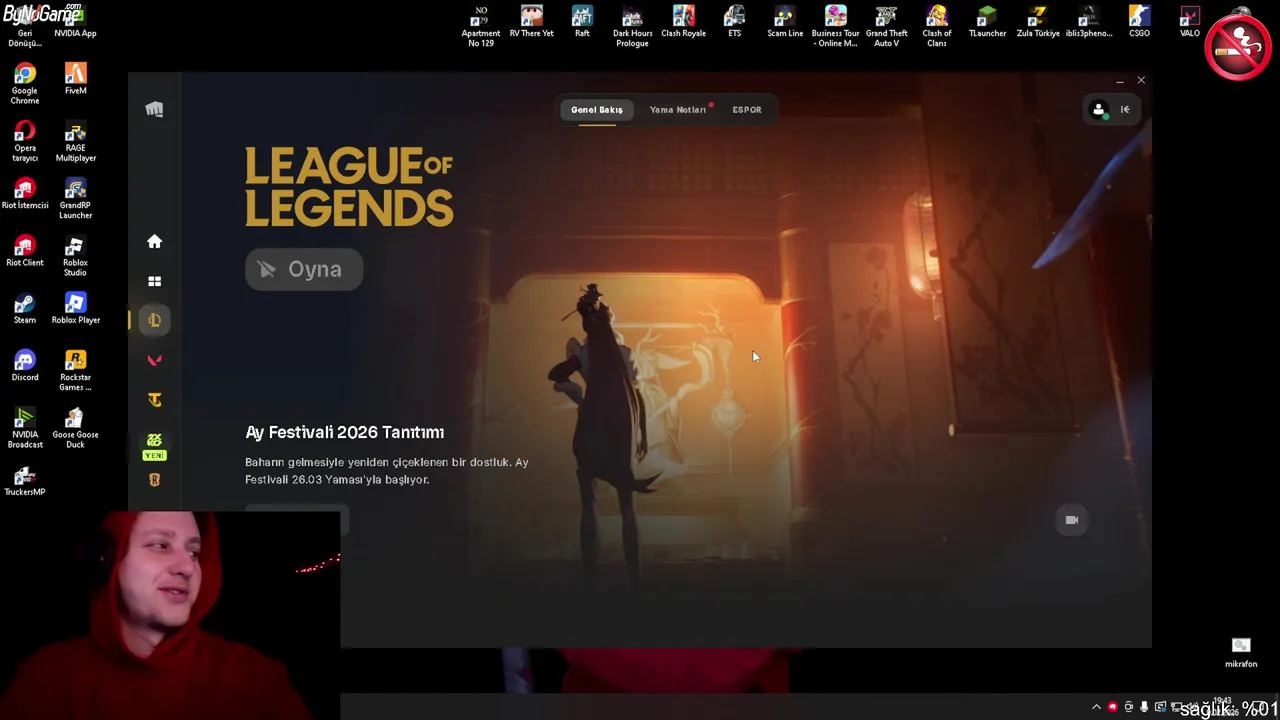Select the Dark Hours Prologue desktop icon
1280x720 pixels.
coord(633,26)
